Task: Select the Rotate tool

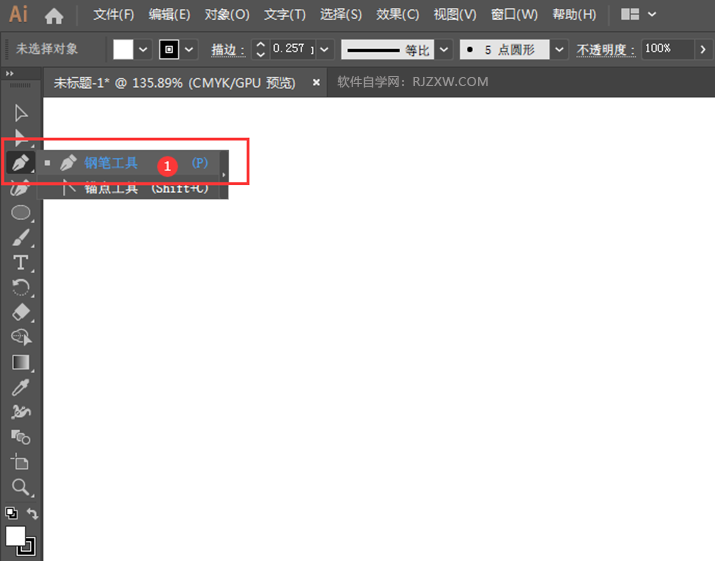Action: (x=21, y=288)
